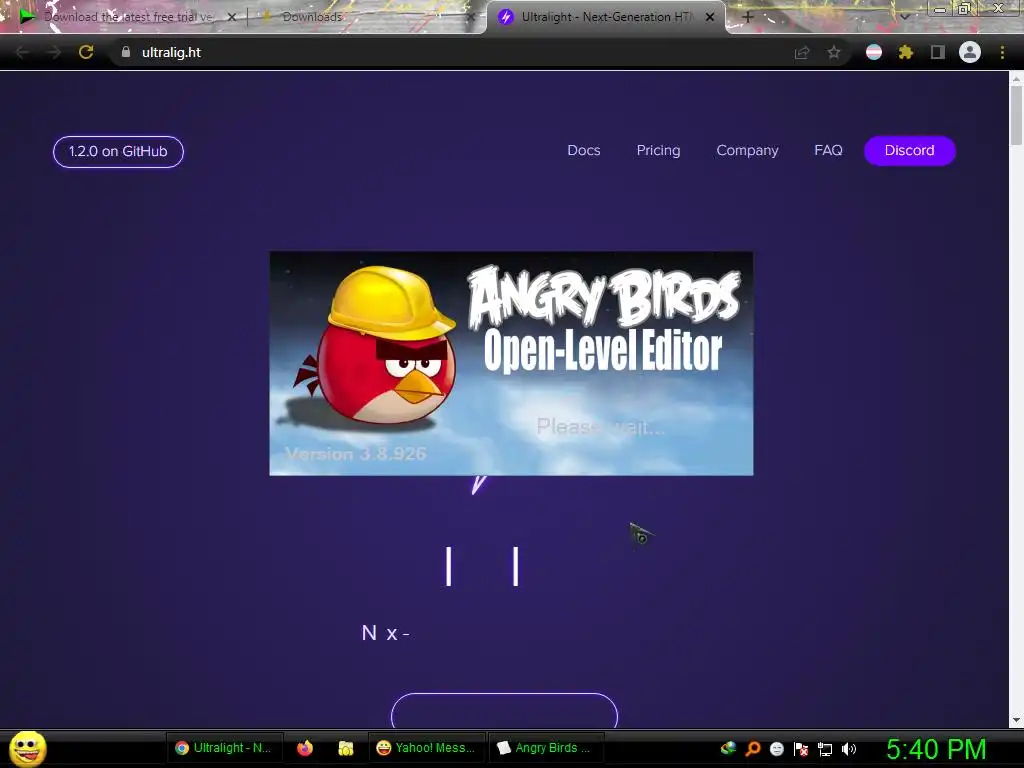Toggle the browser side panel
Image resolution: width=1024 pixels, height=768 pixels.
pos(938,52)
